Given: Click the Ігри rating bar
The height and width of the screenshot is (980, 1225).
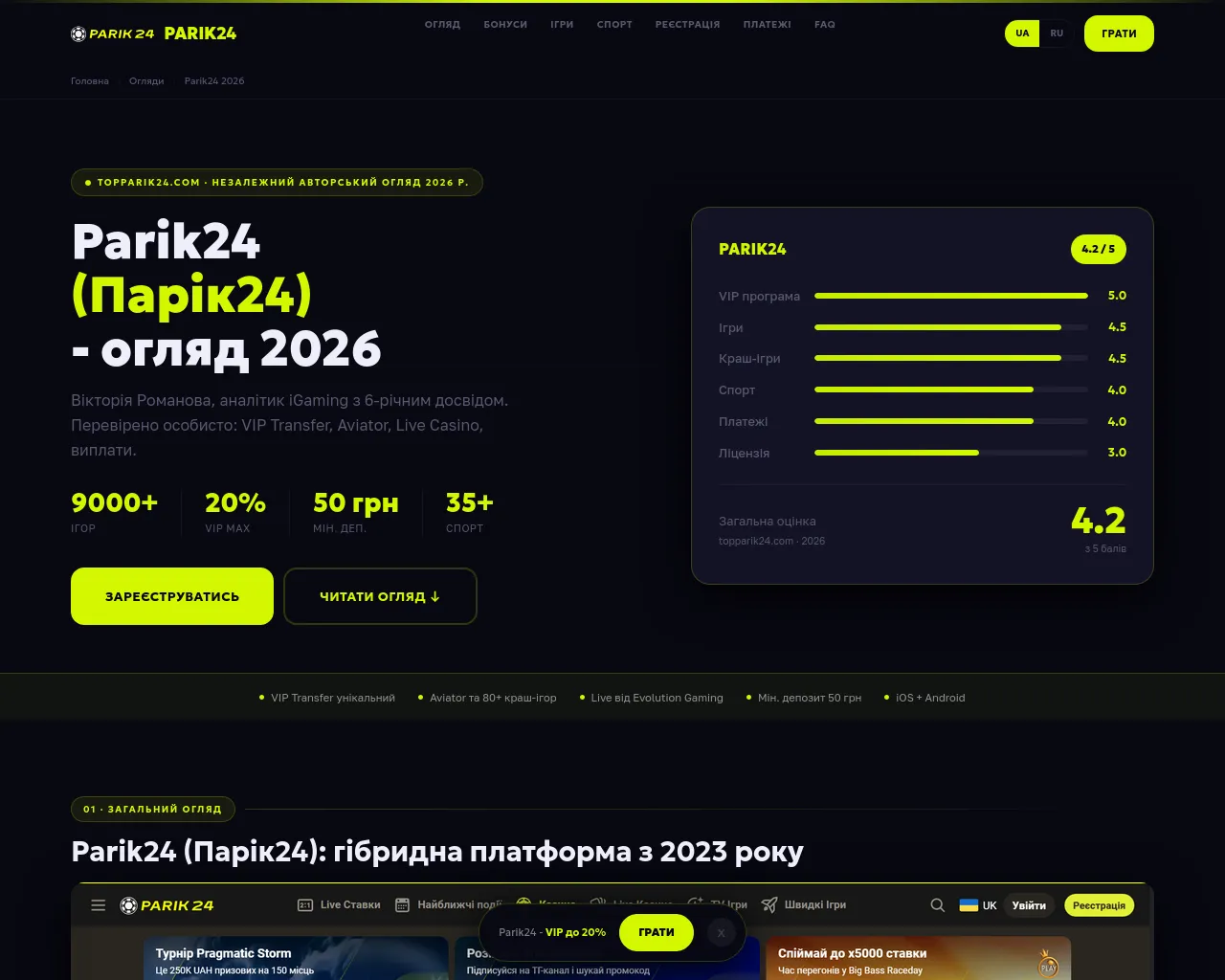Looking at the screenshot, I should coord(951,327).
